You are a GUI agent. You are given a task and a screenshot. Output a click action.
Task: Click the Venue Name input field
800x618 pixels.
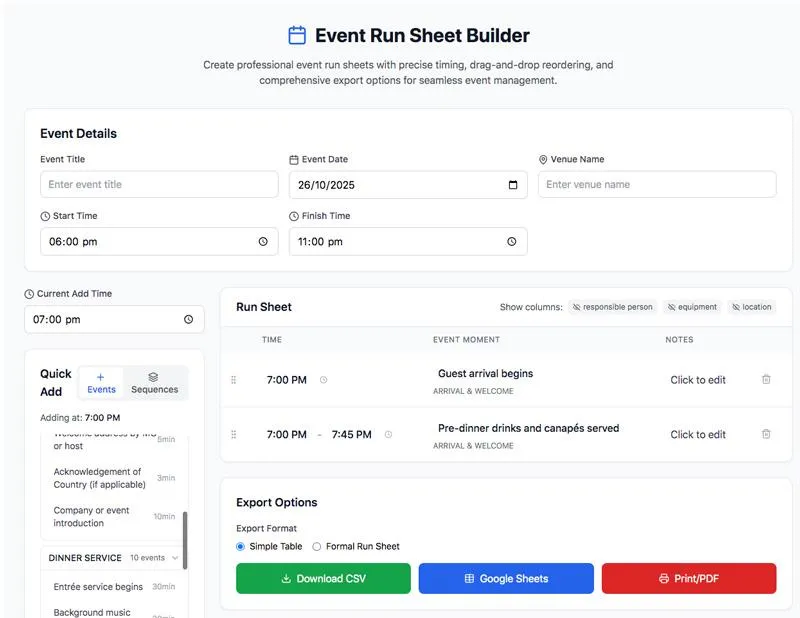pyautogui.click(x=657, y=184)
